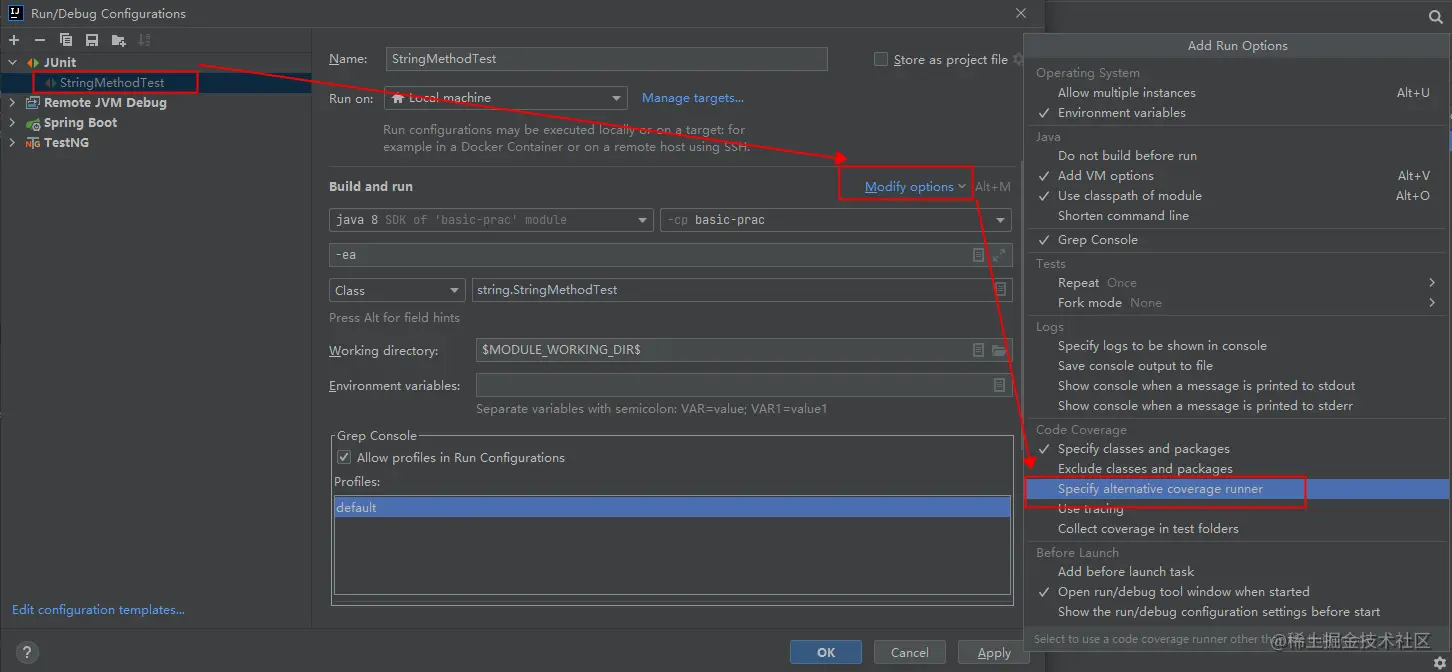This screenshot has height=672, width=1452.
Task: Enable Store as project file
Action: click(881, 59)
